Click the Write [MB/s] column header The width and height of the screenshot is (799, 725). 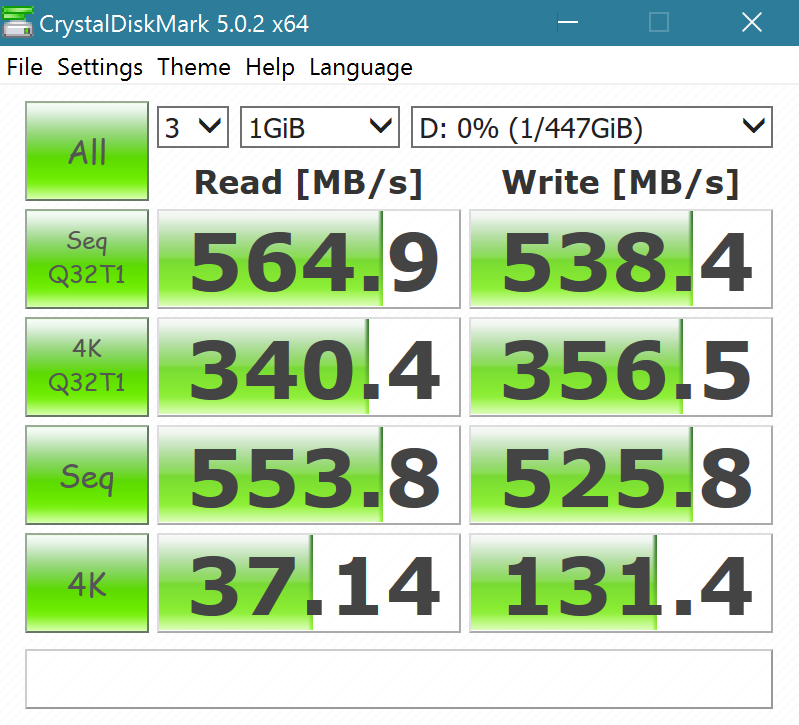pos(620,182)
